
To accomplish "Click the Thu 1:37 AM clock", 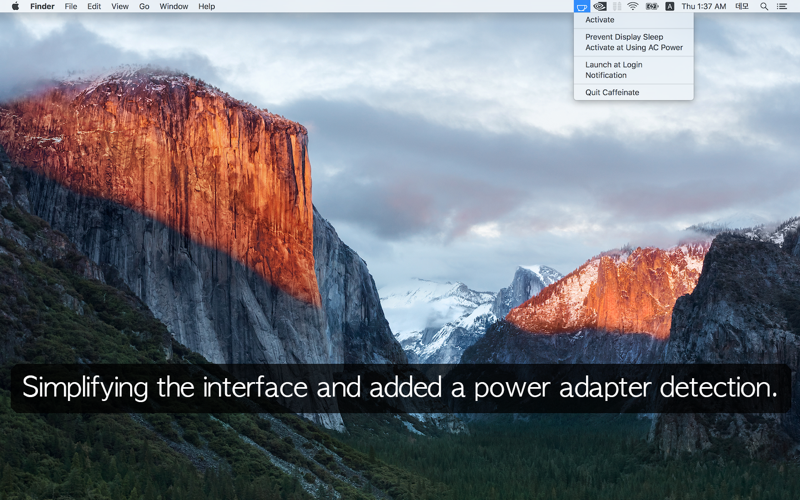I will (x=704, y=6).
